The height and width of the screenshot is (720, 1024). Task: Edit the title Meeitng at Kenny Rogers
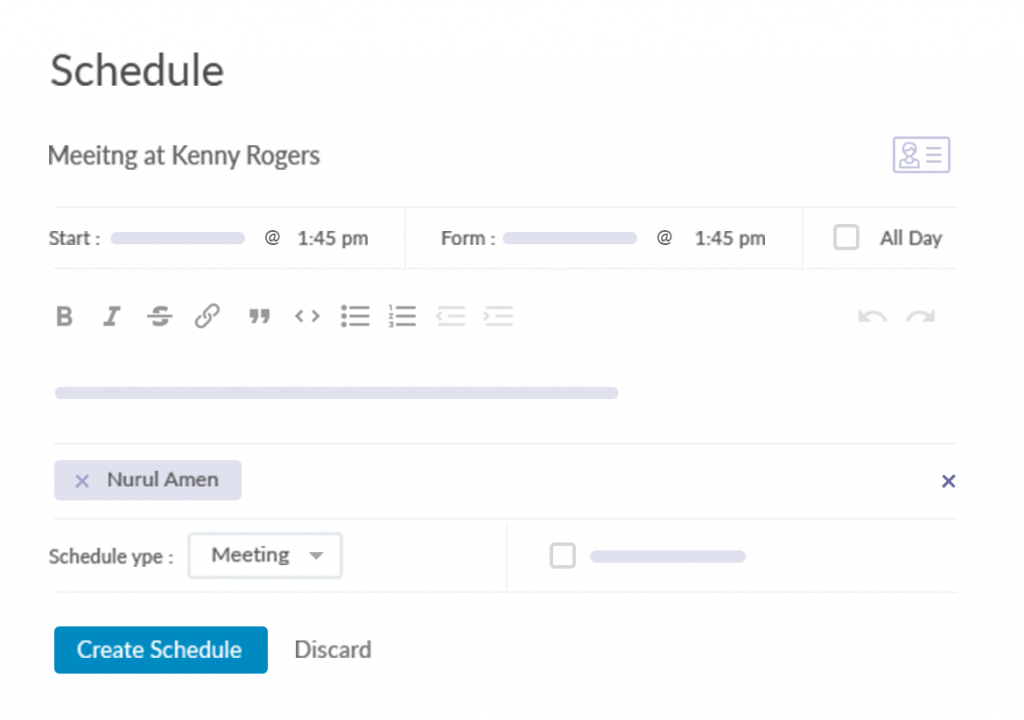point(184,156)
